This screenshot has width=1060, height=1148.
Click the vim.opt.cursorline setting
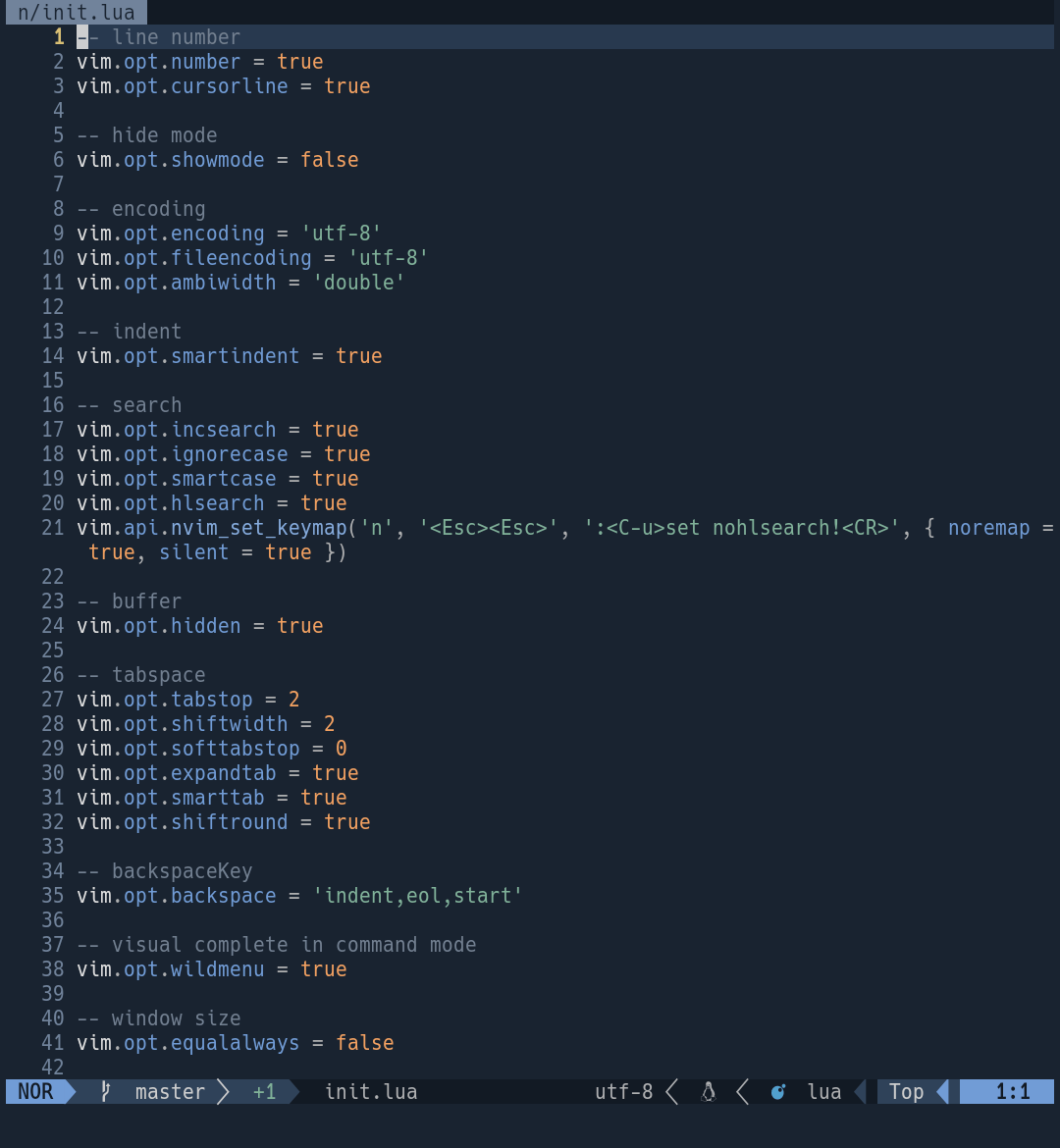[224, 86]
